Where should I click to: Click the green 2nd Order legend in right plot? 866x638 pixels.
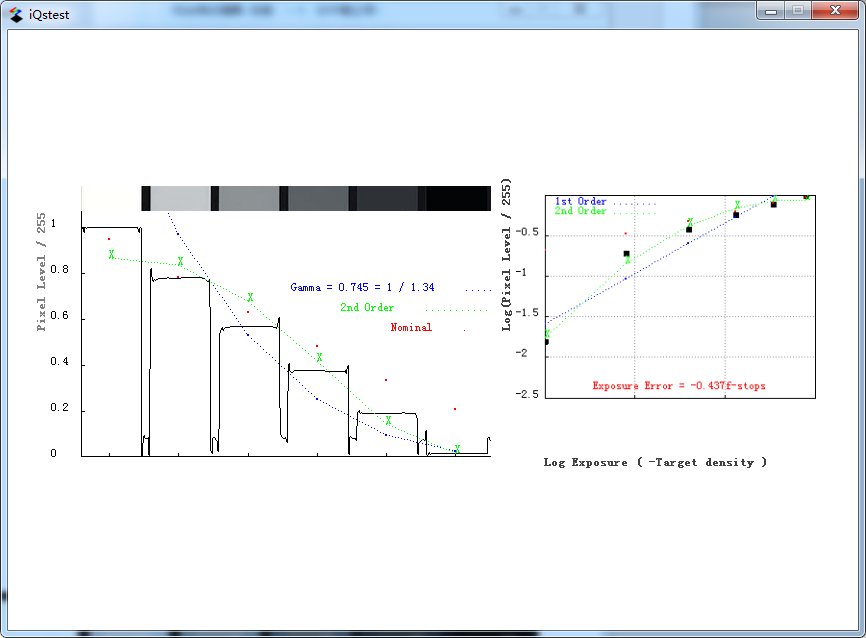click(580, 211)
